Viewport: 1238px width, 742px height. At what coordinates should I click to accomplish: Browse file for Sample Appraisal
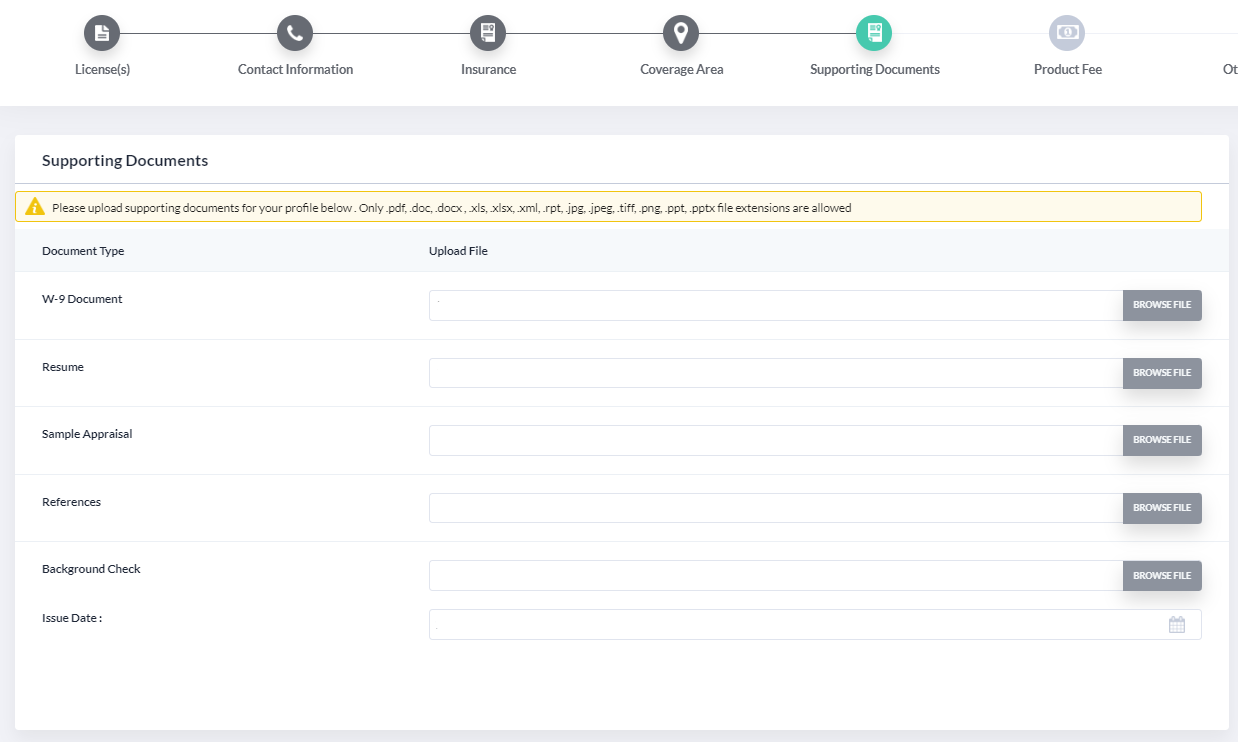coord(1162,440)
